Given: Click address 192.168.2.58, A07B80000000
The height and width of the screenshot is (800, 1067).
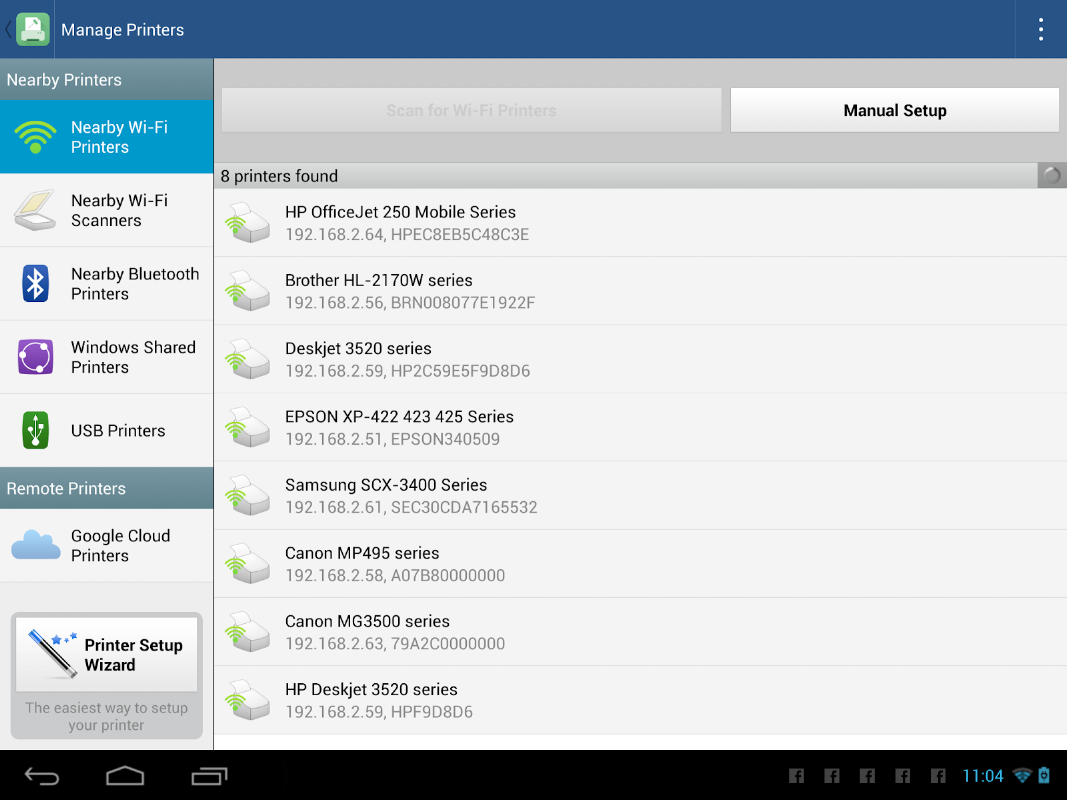Looking at the screenshot, I should click(395, 576).
